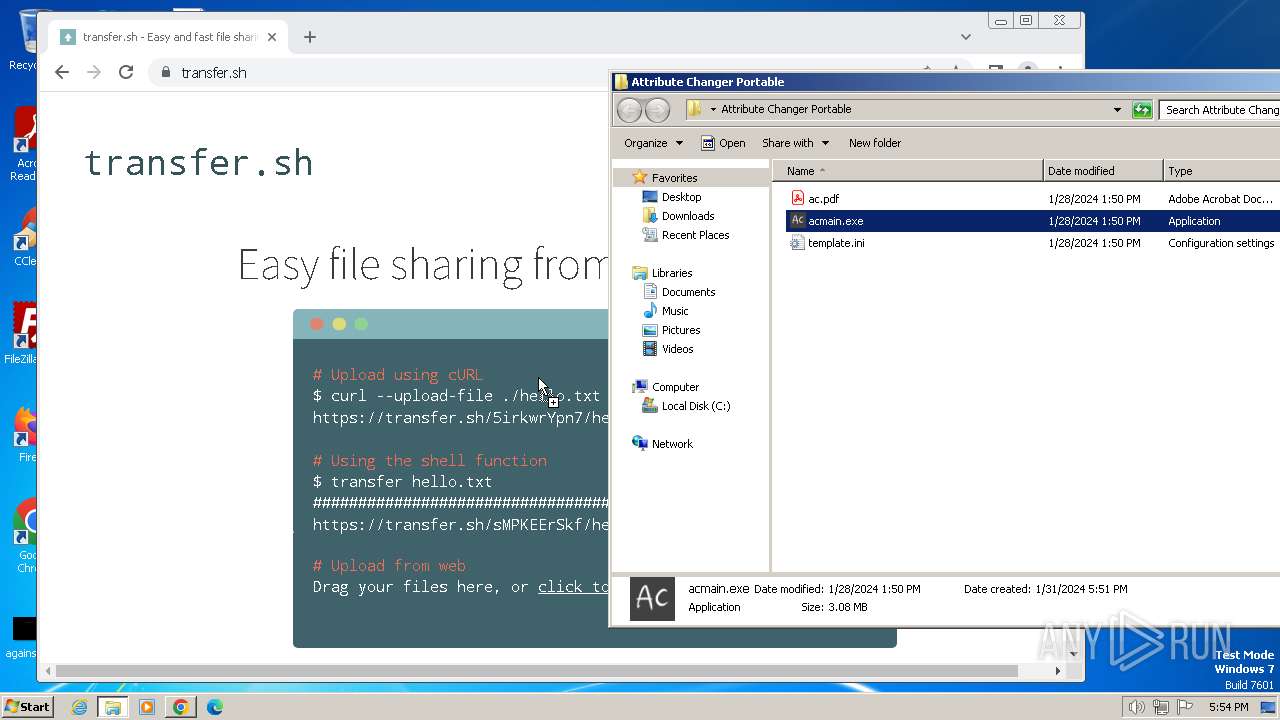Open Windows Media Player from taskbar
Screen dimensions: 1280x720
click(147, 707)
